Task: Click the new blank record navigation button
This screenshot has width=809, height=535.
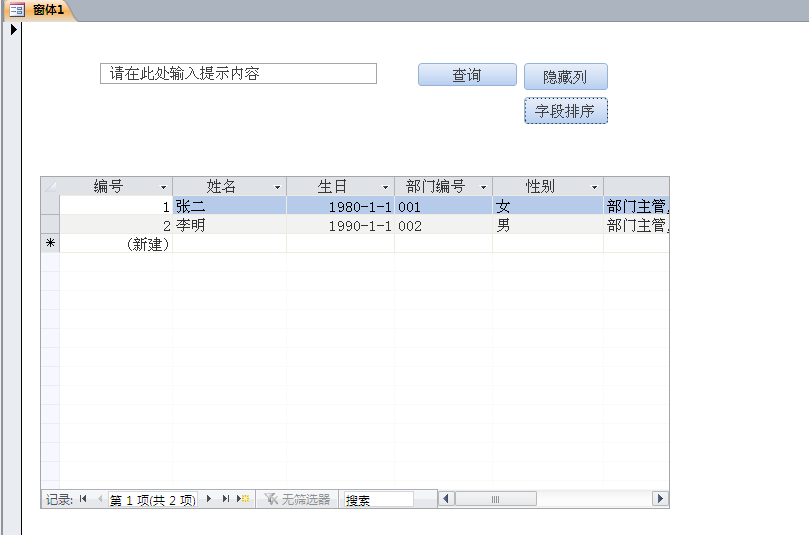Action: [243, 499]
